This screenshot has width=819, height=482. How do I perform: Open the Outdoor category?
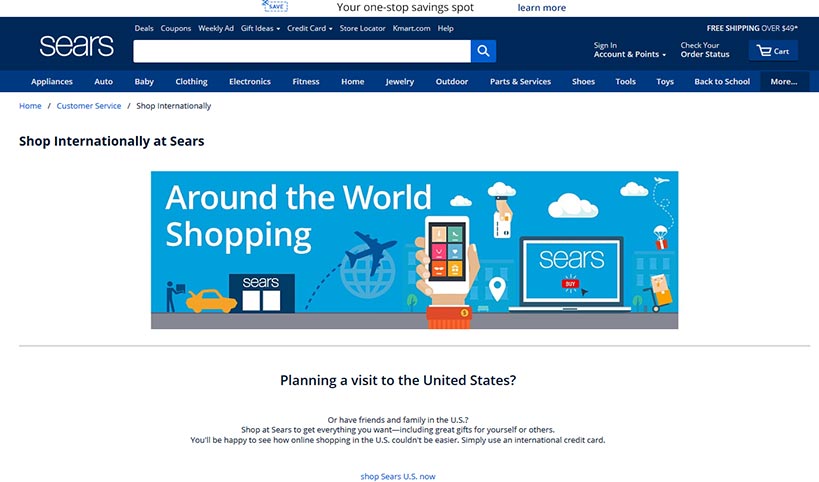pos(452,81)
